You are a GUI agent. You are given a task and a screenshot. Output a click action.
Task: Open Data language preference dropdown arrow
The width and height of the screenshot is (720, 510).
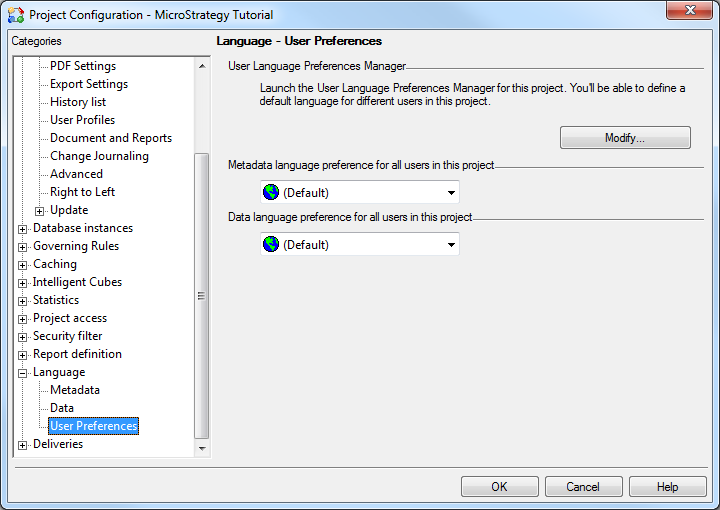[451, 244]
